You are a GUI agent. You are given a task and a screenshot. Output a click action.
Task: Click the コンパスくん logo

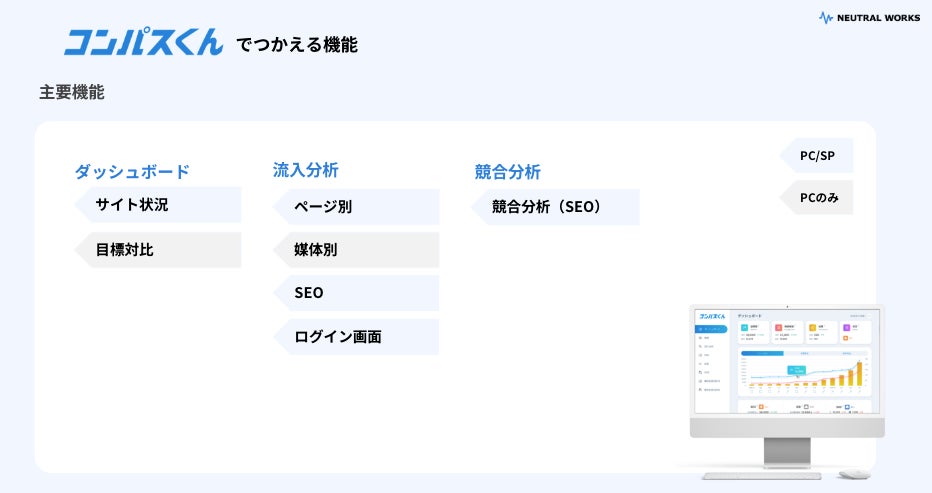[x=143, y=42]
